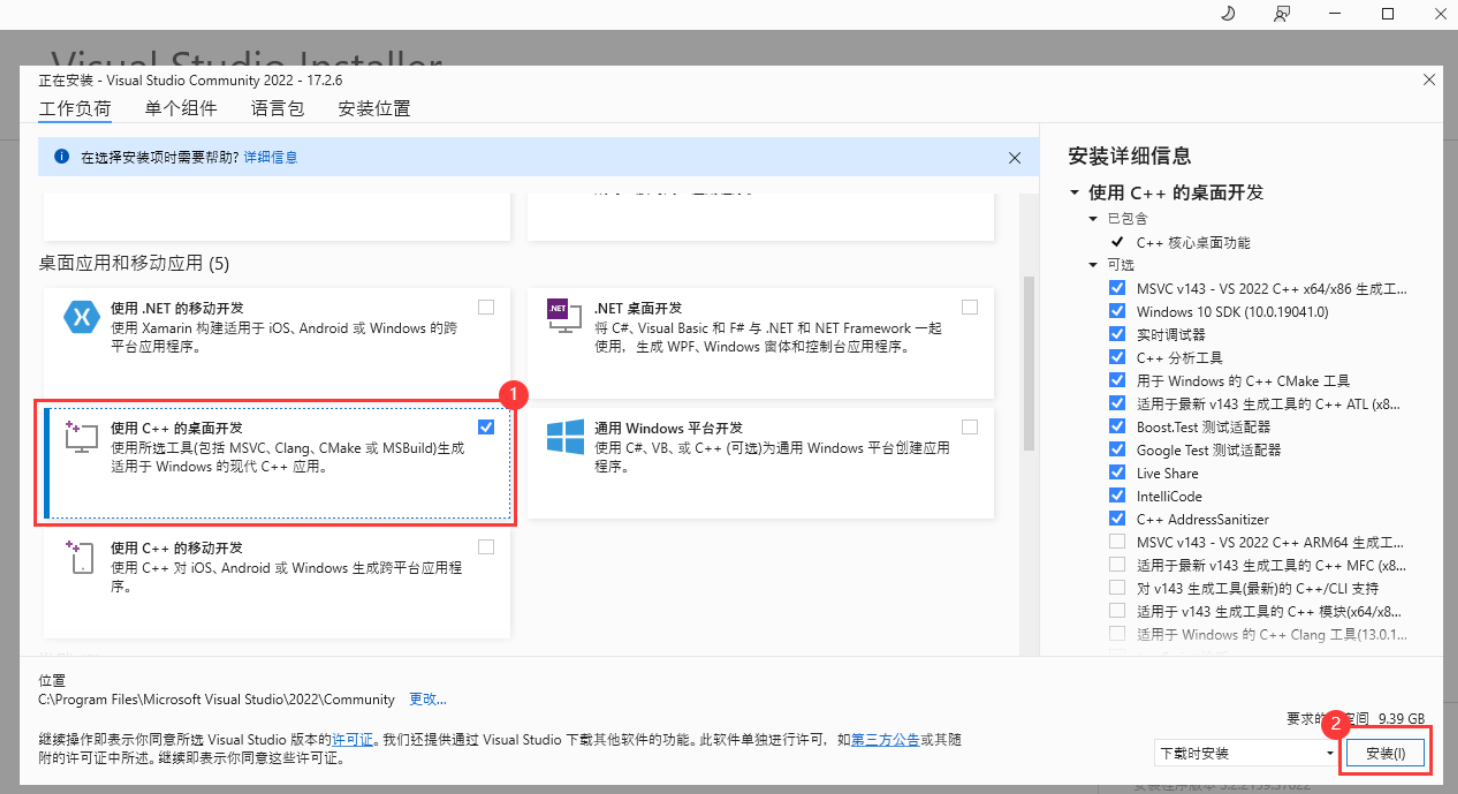This screenshot has height=794, width=1458.
Task: Switch to 语言包 tab
Action: tap(277, 109)
